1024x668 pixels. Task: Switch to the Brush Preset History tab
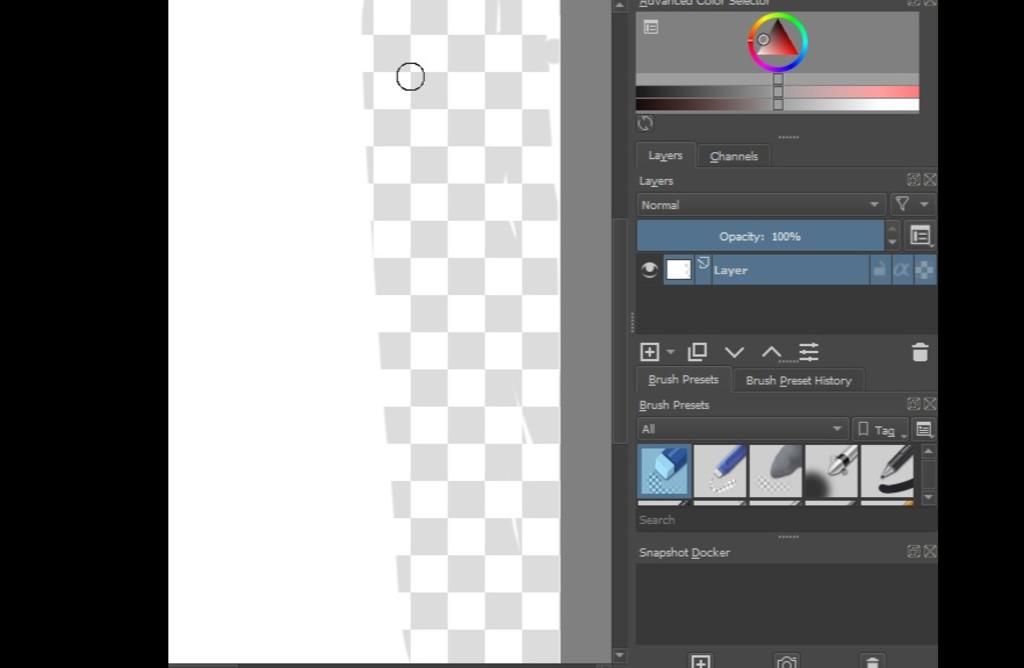(x=798, y=381)
